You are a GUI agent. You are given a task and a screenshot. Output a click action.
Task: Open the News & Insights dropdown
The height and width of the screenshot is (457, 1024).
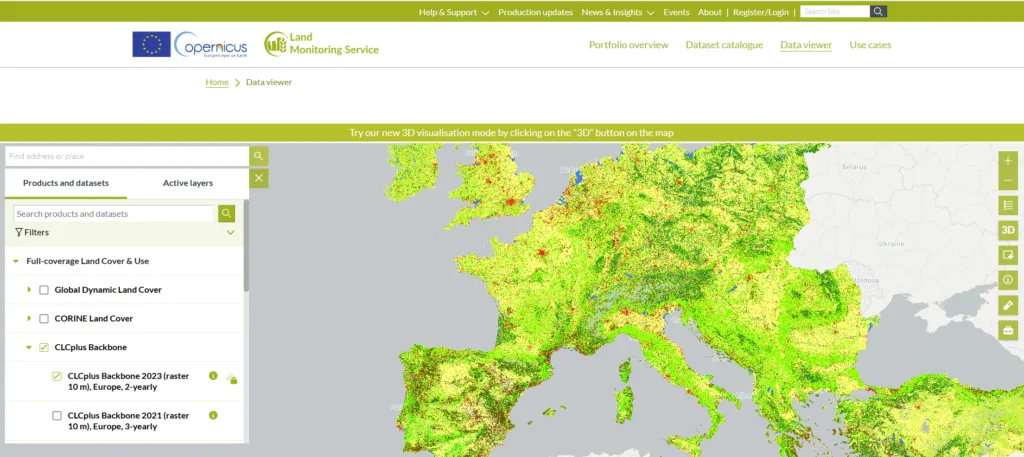tap(618, 12)
